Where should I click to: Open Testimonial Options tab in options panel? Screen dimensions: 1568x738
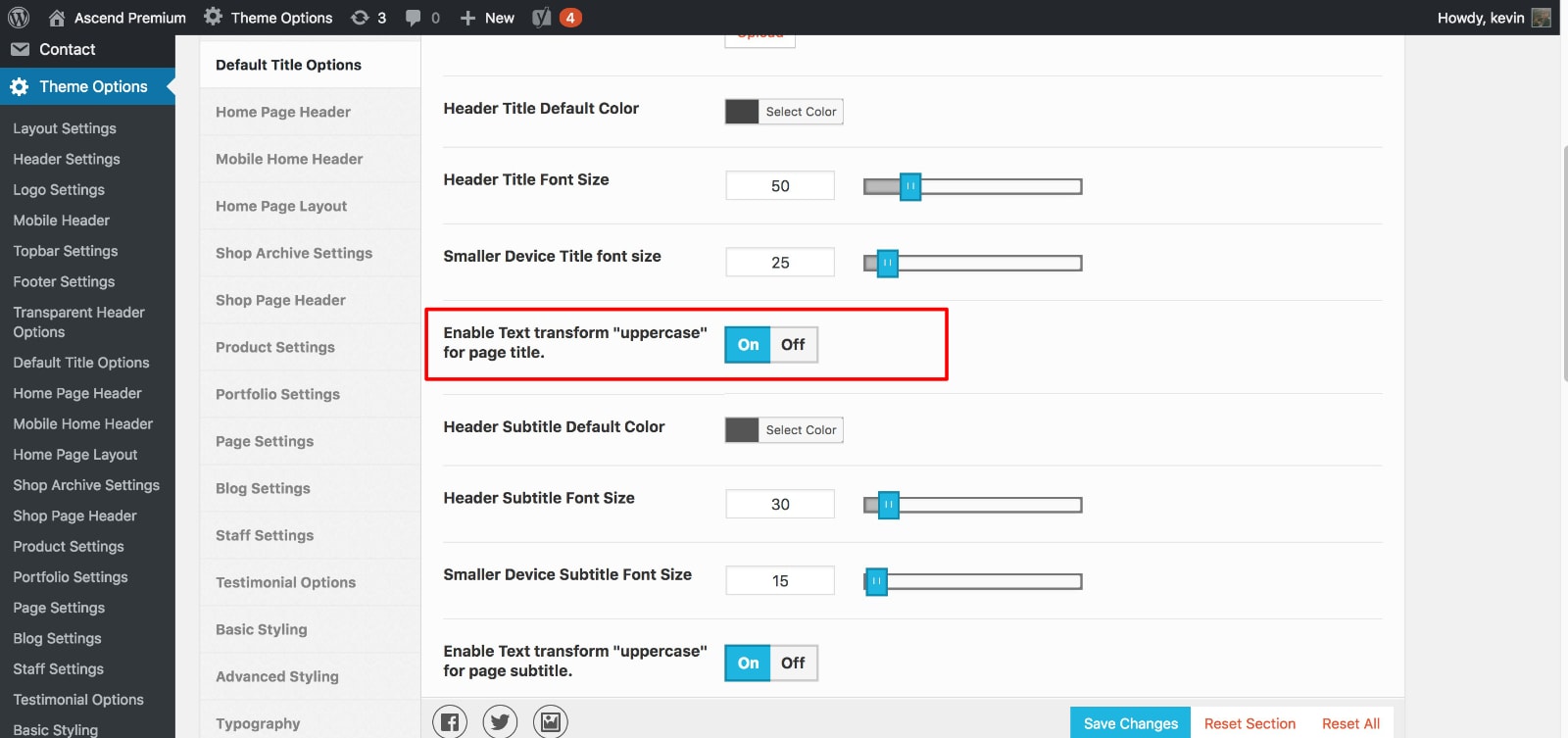(310, 582)
